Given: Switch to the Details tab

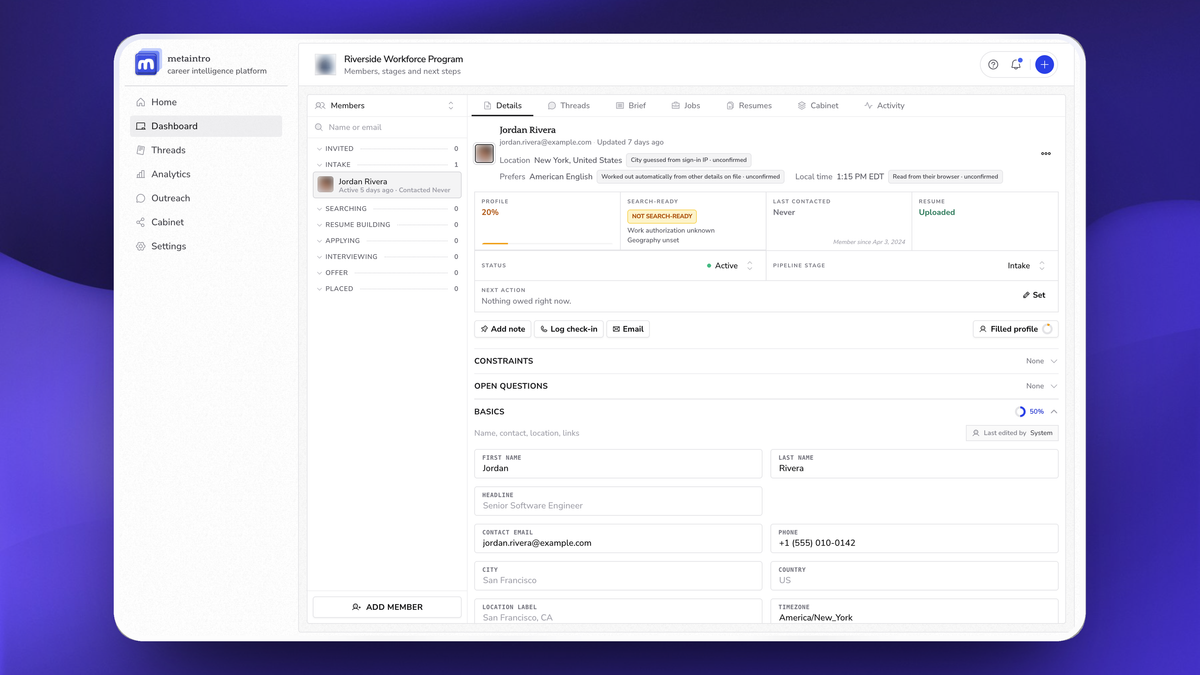Looking at the screenshot, I should pos(502,105).
